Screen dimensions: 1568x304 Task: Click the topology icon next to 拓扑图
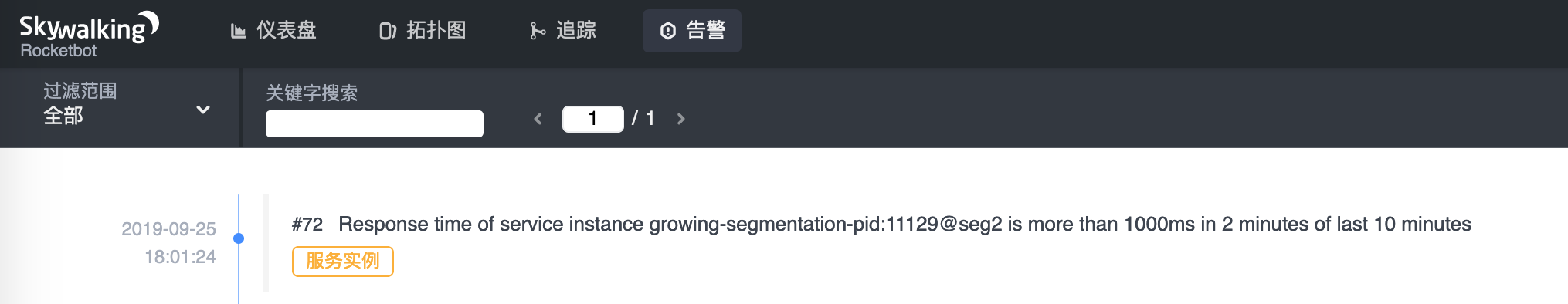388,31
